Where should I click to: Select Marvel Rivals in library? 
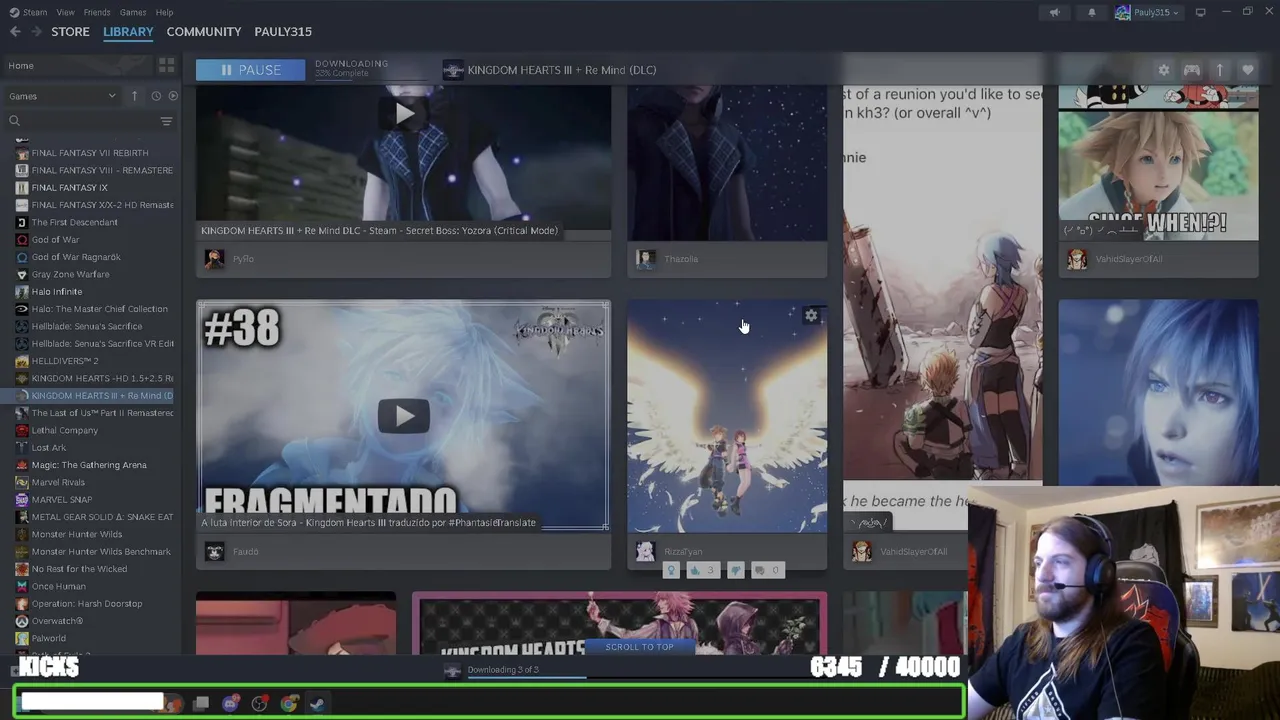pos(58,482)
